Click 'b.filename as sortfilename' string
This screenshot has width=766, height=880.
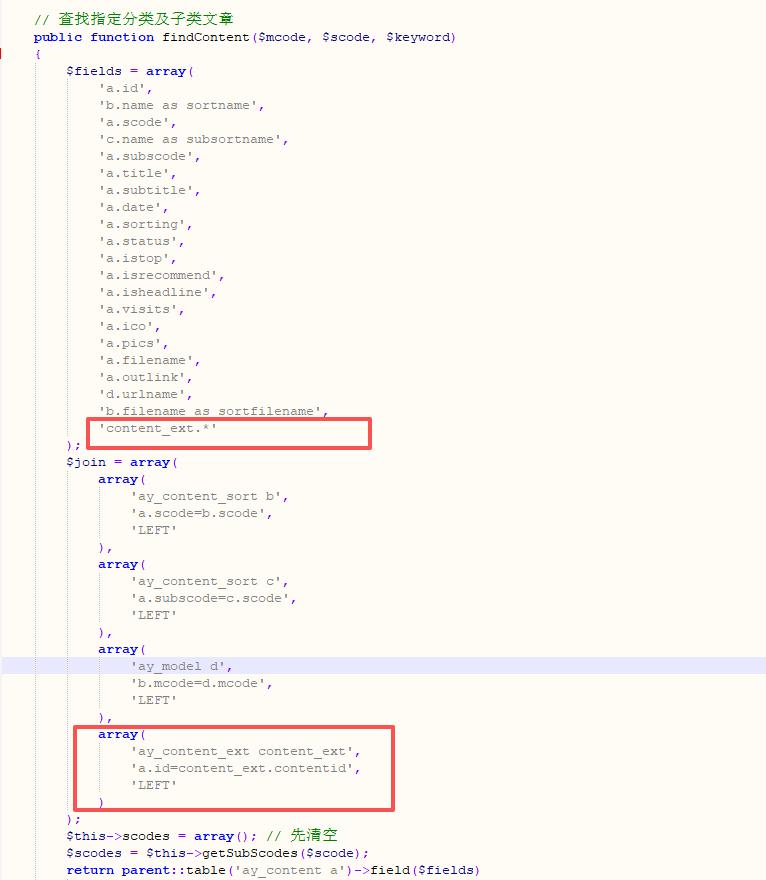click(212, 411)
